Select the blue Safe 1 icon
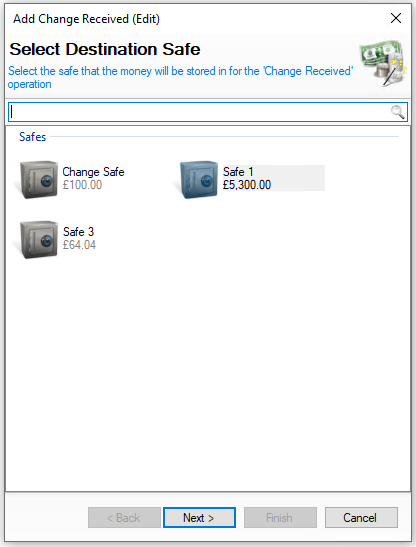The width and height of the screenshot is (416, 547). (199, 179)
